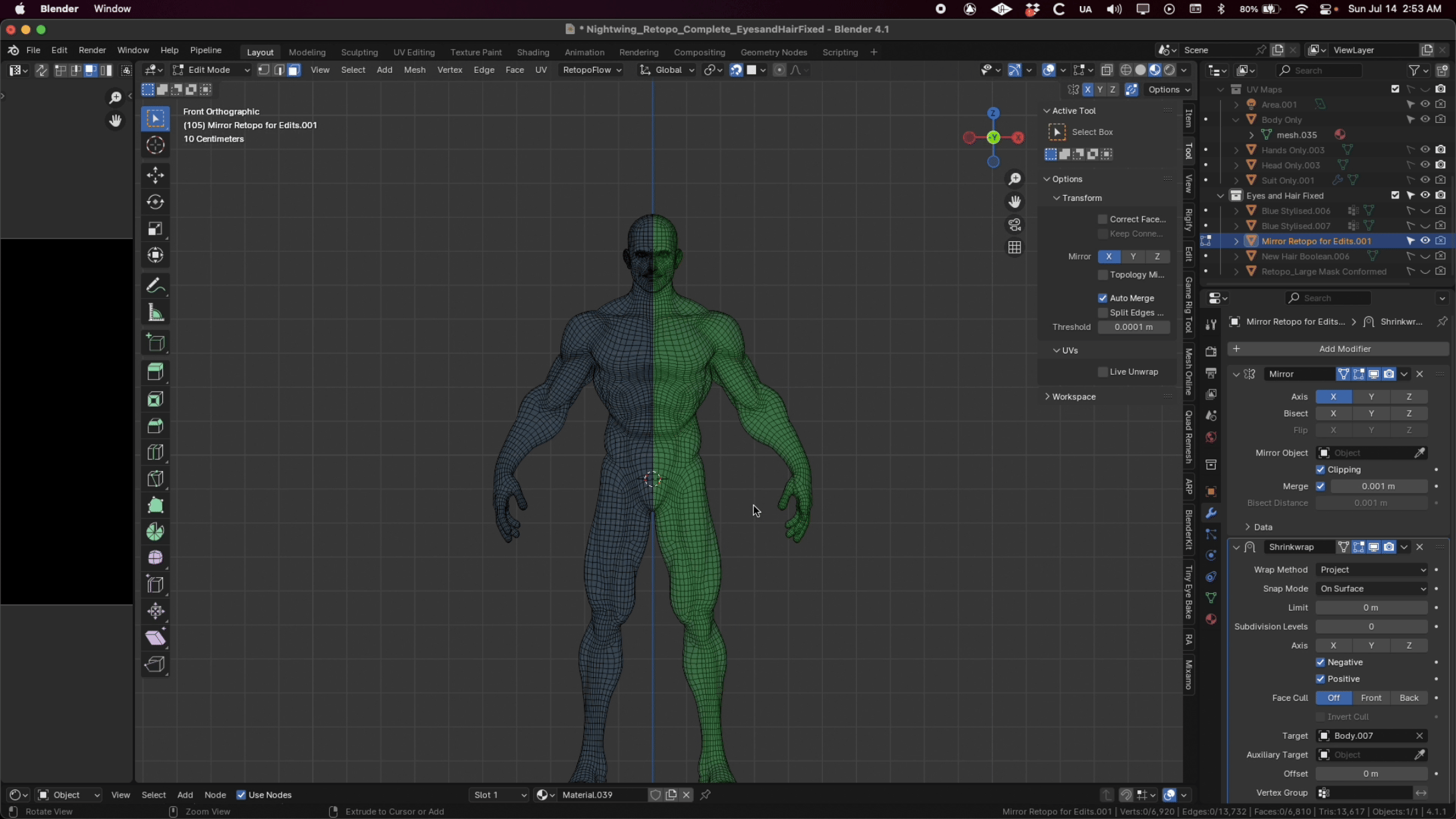The height and width of the screenshot is (819, 1456).
Task: Select the Scale tool
Action: pos(156,228)
